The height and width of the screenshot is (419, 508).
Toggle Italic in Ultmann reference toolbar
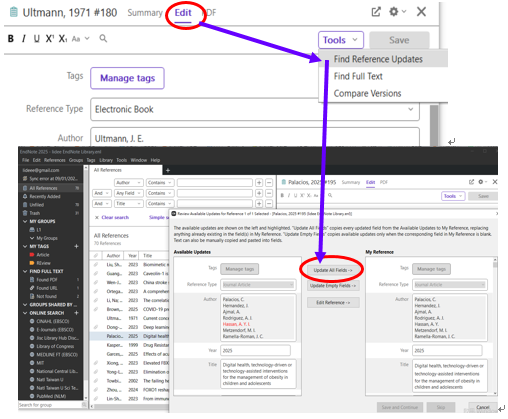(x=24, y=39)
